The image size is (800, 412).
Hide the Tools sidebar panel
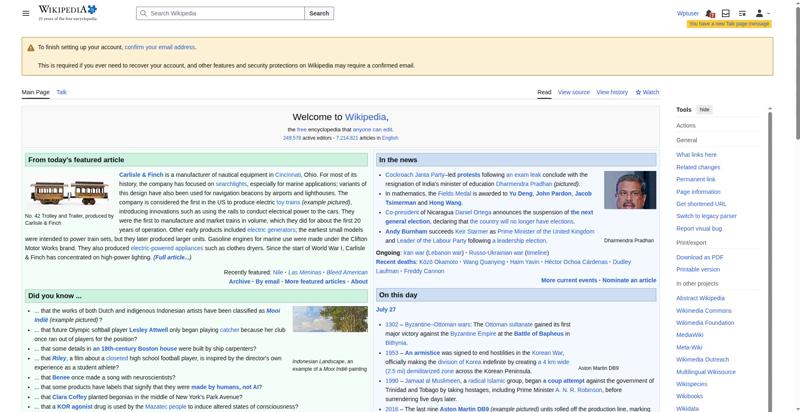tap(704, 110)
